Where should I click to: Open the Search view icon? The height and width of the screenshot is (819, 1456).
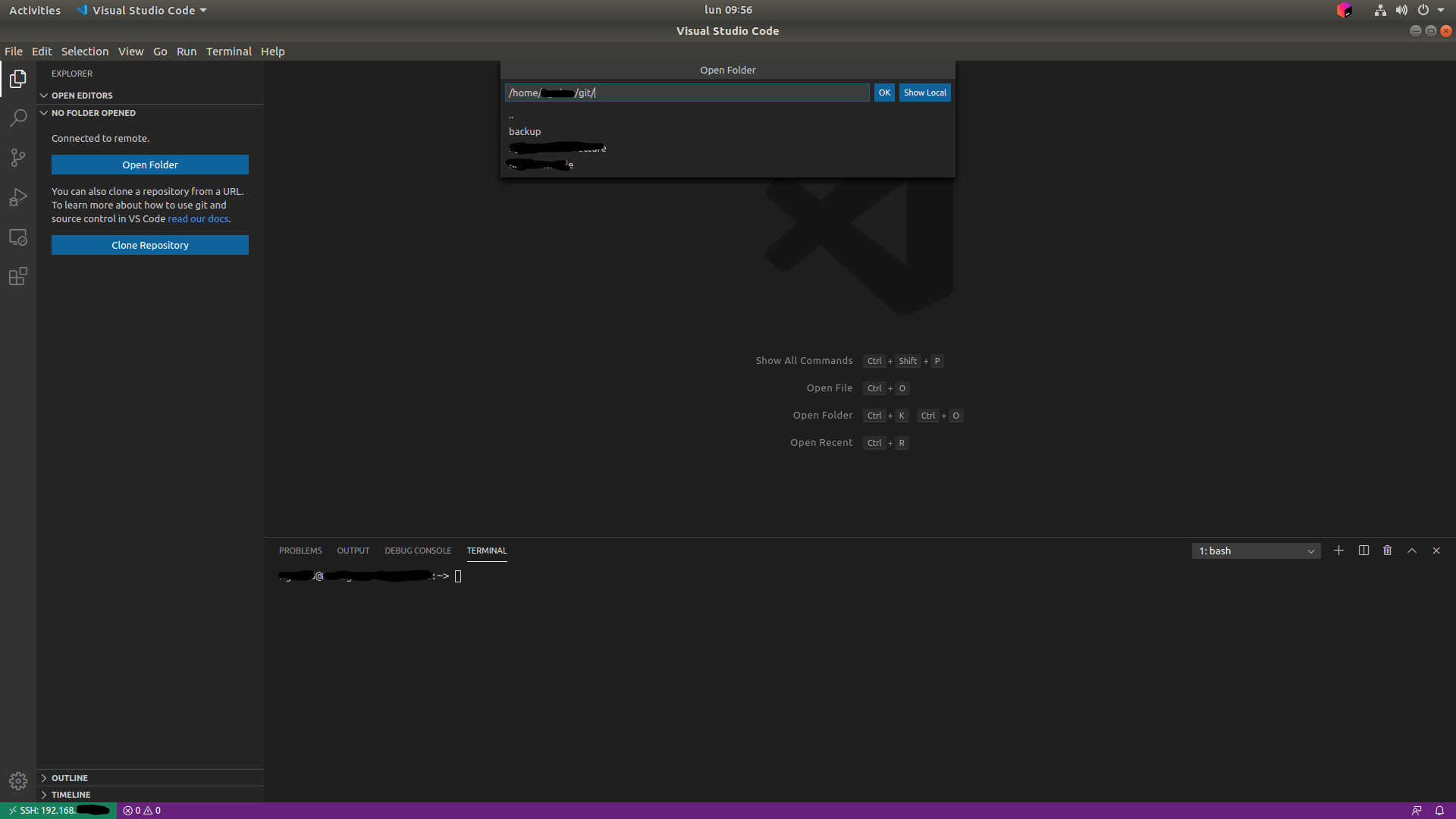[x=18, y=118]
